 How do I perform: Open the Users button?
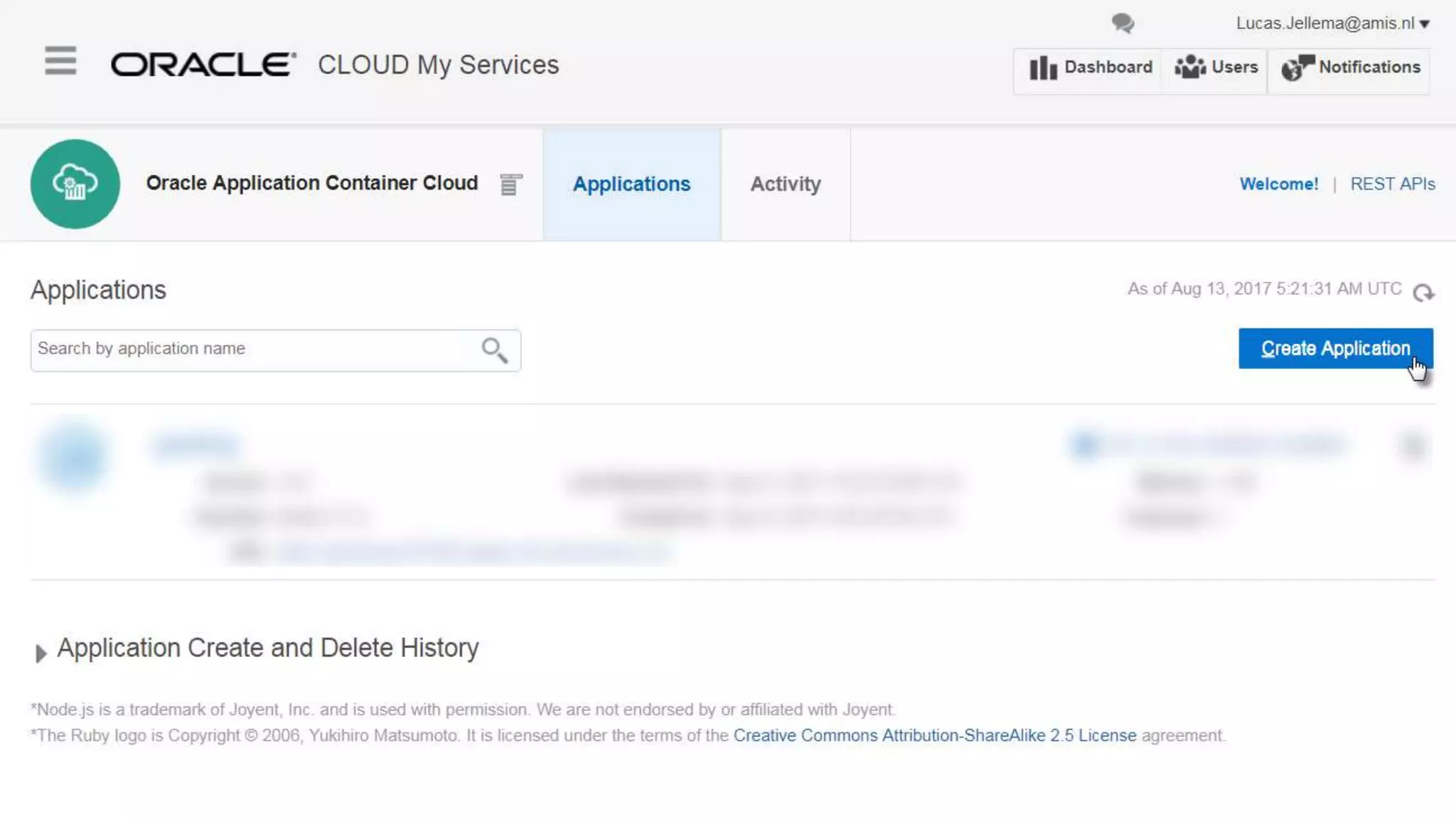pos(1216,68)
